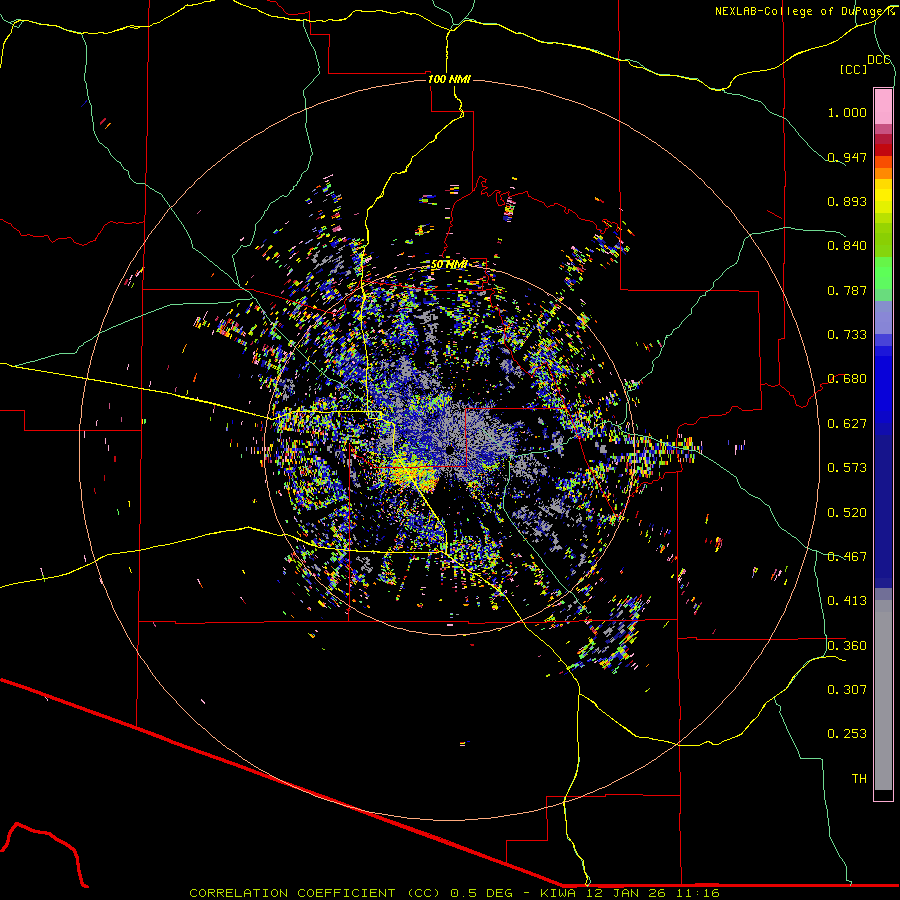Click the 11:16 timestamp in the footer

click(696, 893)
